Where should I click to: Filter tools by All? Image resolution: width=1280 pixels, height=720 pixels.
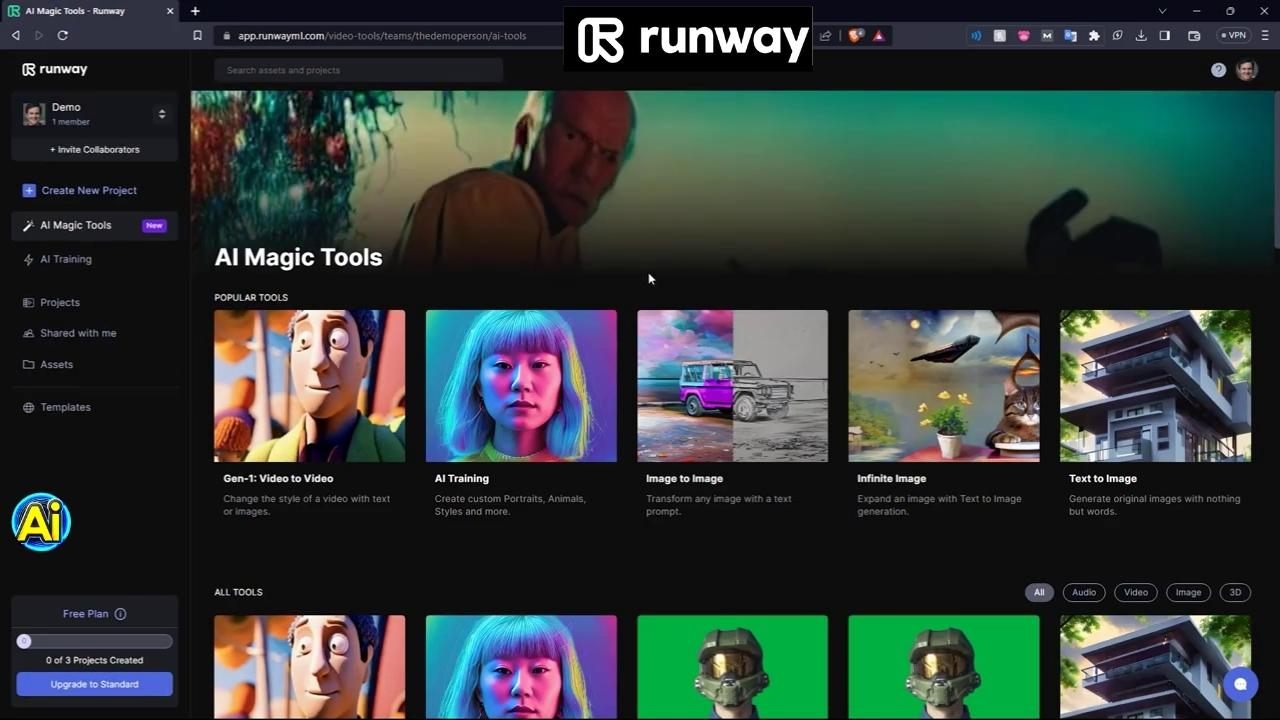pyautogui.click(x=1039, y=592)
